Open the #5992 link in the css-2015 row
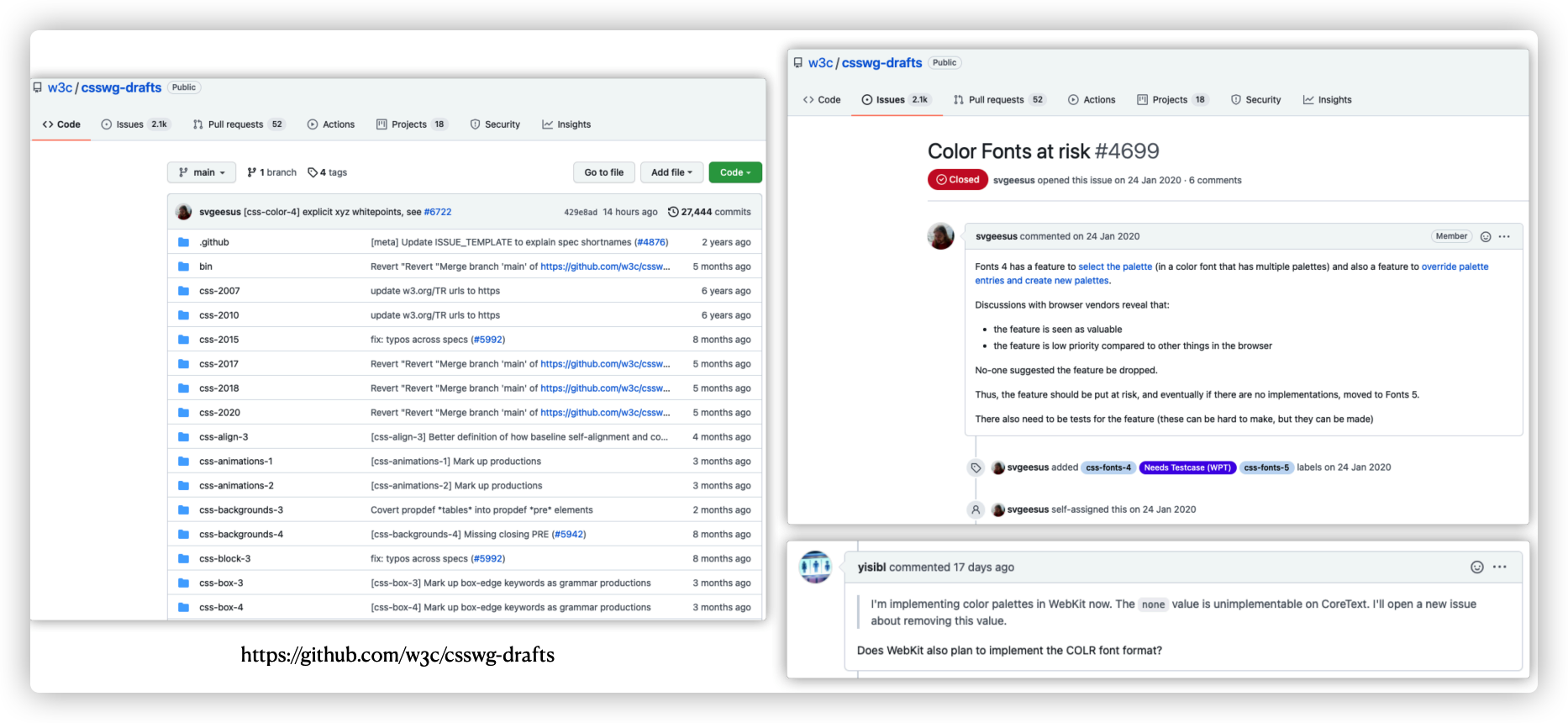Screen dimensions: 1568x723 [488, 340]
